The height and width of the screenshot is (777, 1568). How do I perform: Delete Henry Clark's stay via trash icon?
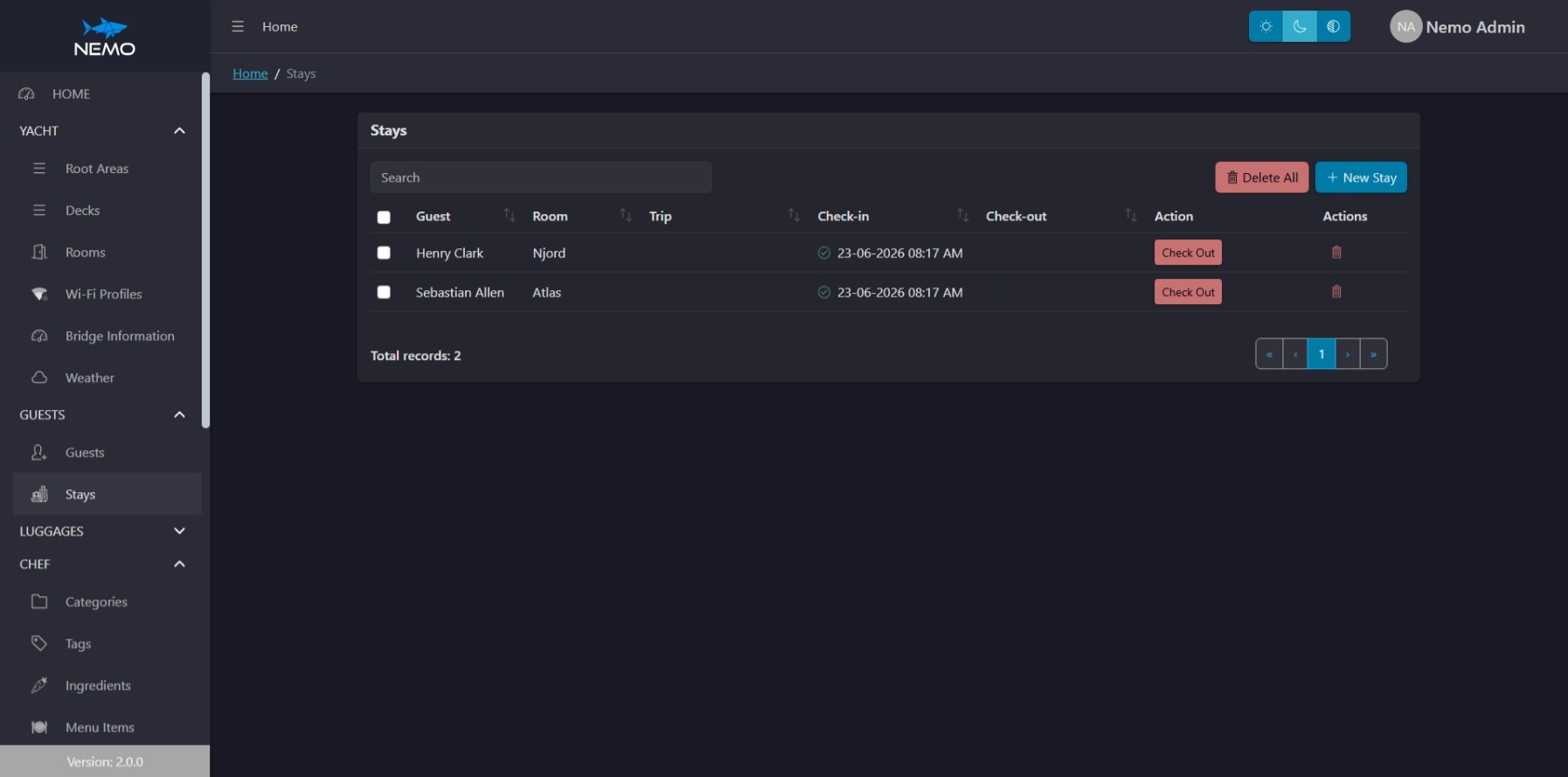coord(1336,252)
